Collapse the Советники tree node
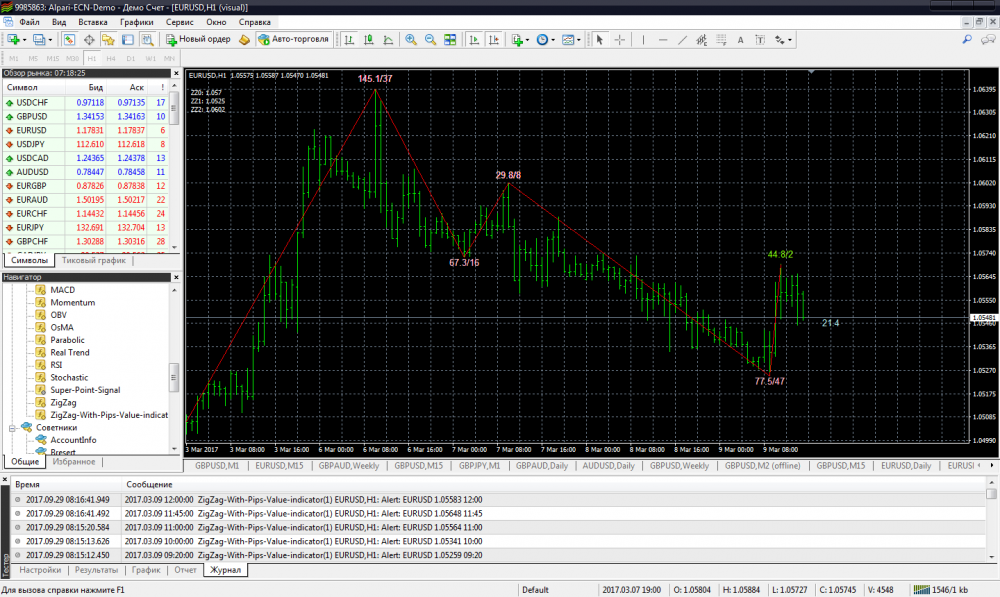The height and width of the screenshot is (597, 1000). coord(14,427)
